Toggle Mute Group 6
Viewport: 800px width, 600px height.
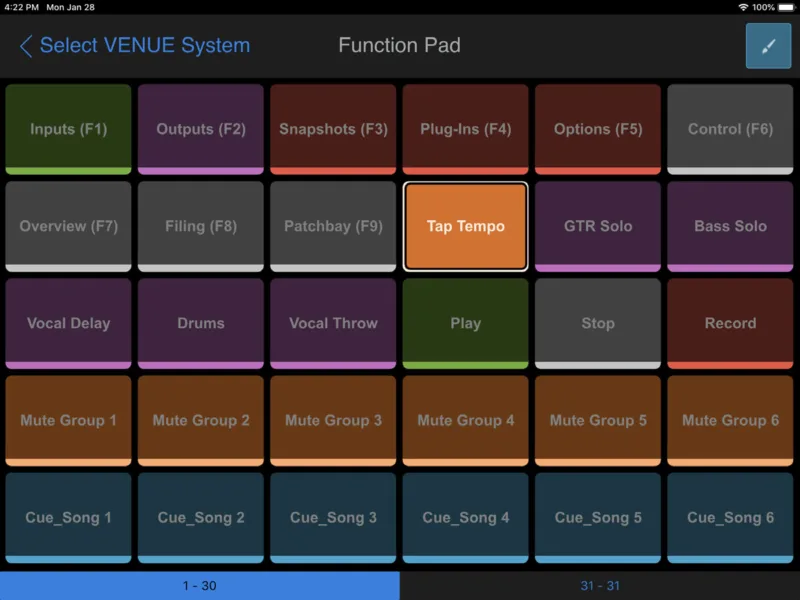point(730,420)
